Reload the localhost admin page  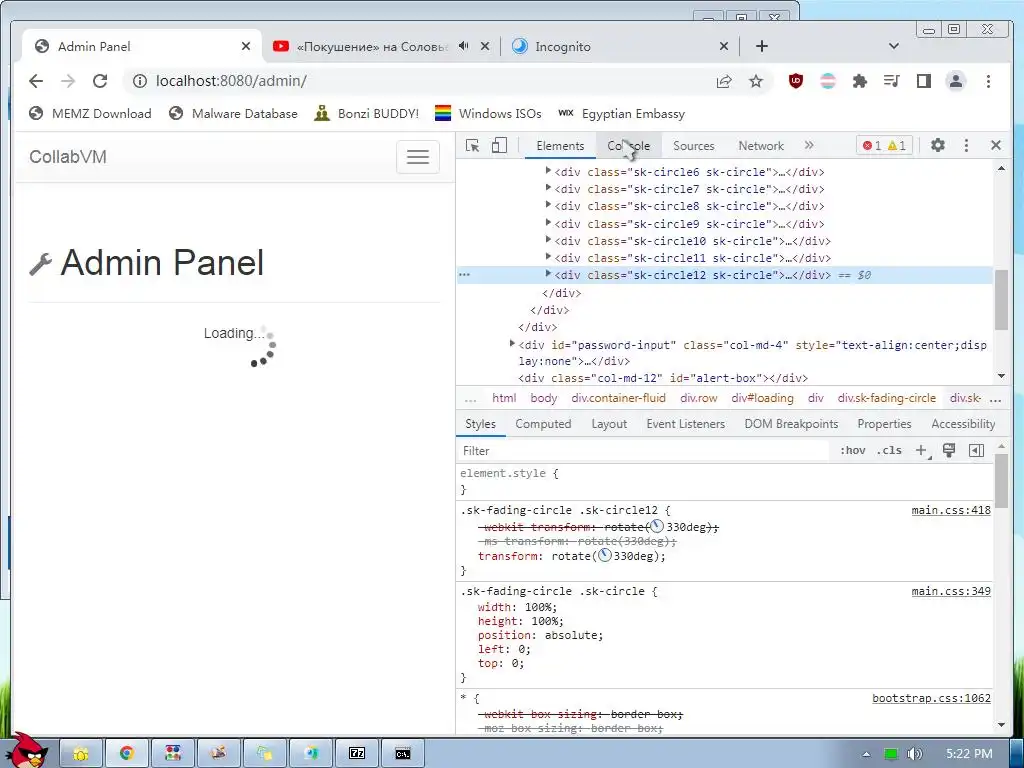tap(100, 81)
